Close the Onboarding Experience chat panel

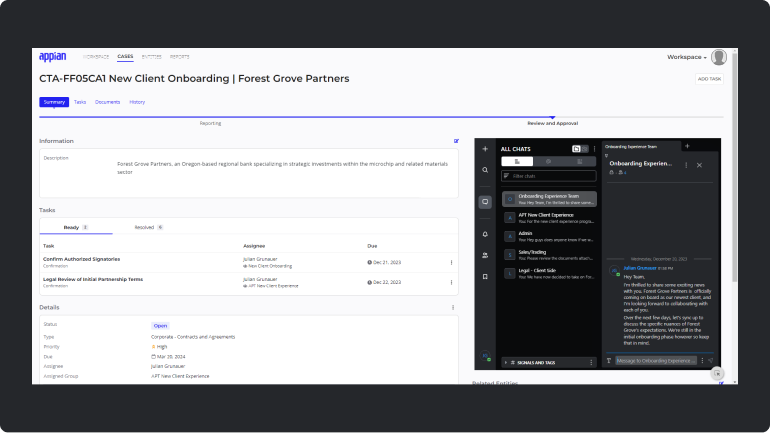pyautogui.click(x=699, y=164)
